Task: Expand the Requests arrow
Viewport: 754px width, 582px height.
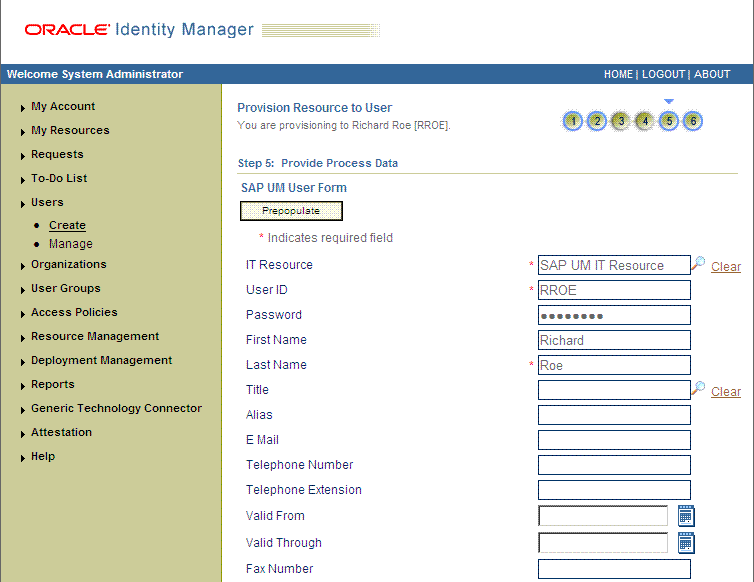Action: pyautogui.click(x=23, y=156)
